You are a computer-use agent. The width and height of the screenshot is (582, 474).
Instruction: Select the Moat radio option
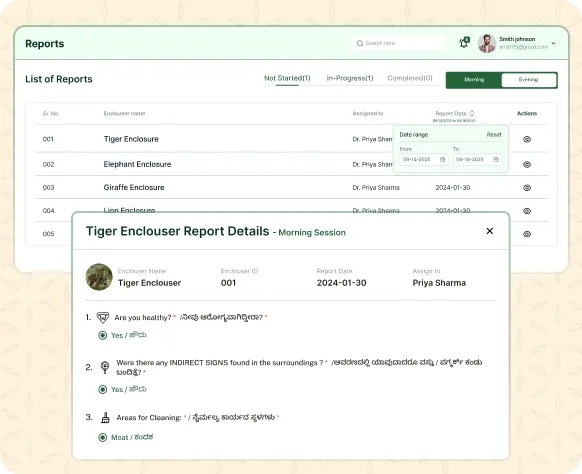pos(102,437)
